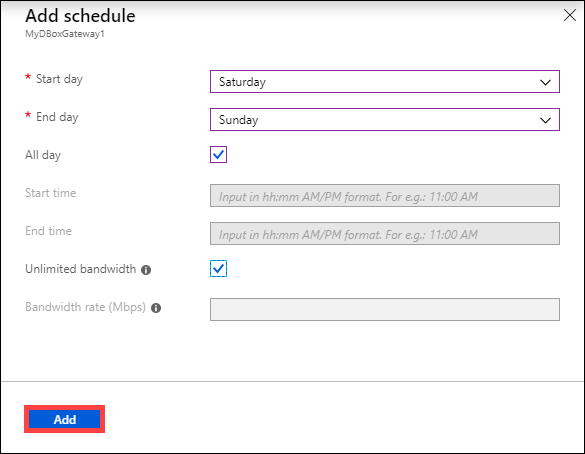Toggle the Unlimited bandwidth checkbox

218,269
